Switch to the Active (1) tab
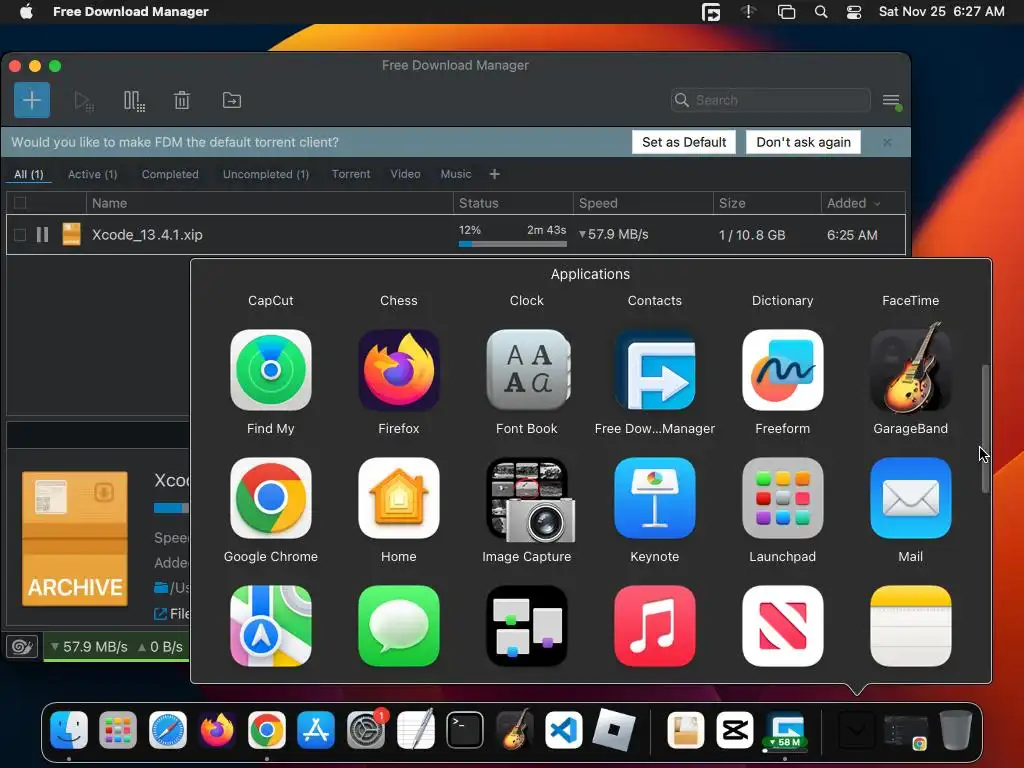The height and width of the screenshot is (768, 1024). click(93, 174)
